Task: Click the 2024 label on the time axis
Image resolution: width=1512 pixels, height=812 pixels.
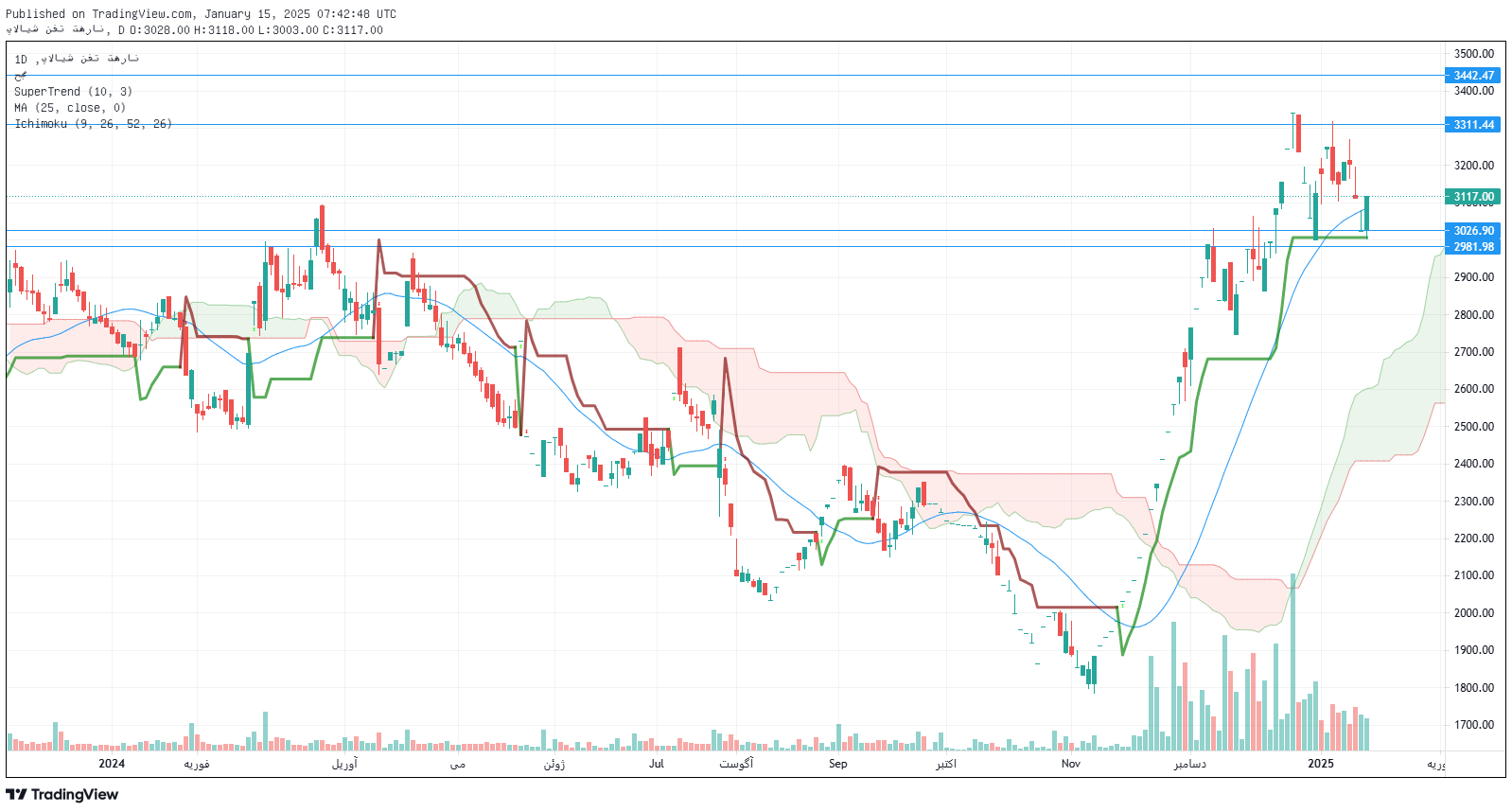Action: click(x=112, y=764)
